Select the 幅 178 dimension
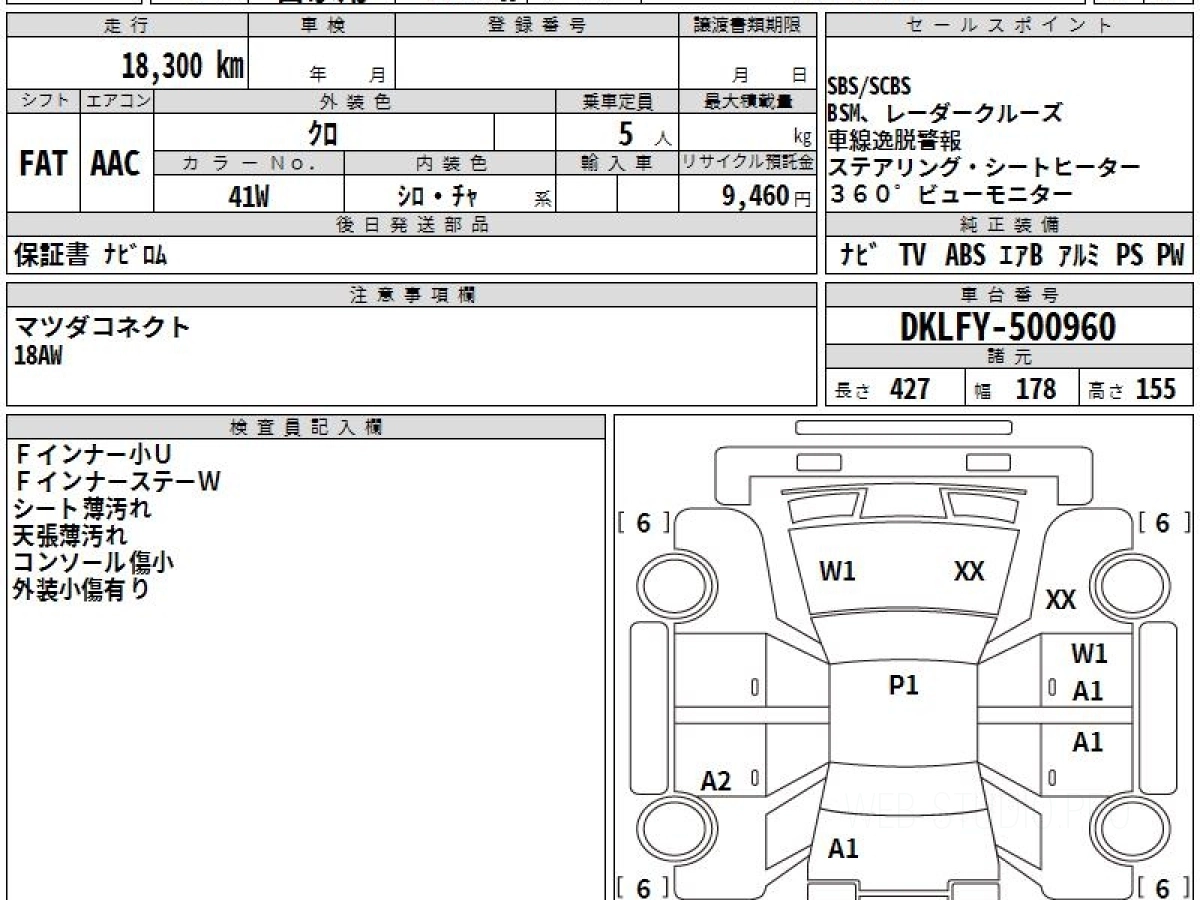 point(1015,389)
